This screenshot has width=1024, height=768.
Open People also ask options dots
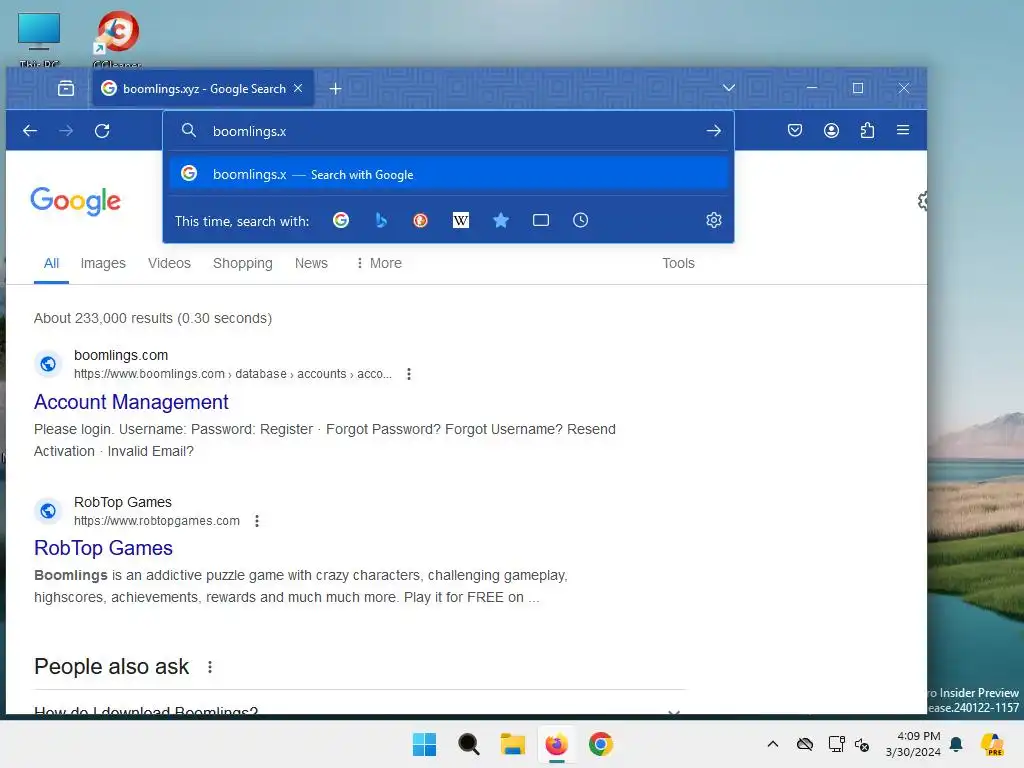(x=210, y=667)
